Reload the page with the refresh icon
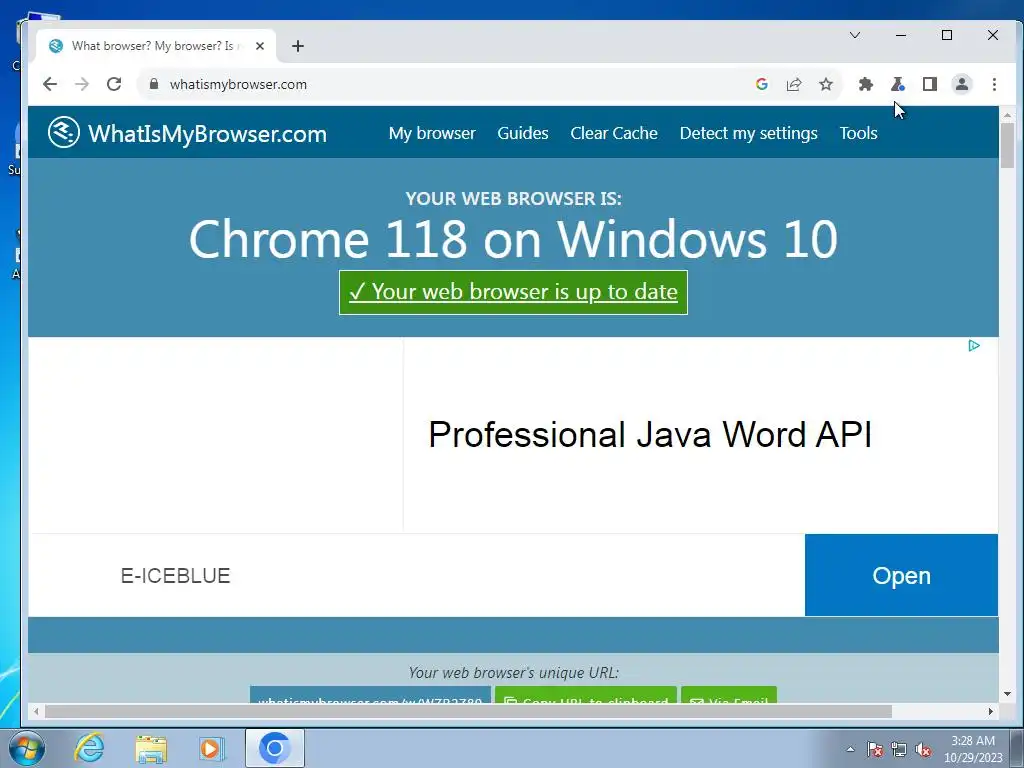 coord(114,84)
